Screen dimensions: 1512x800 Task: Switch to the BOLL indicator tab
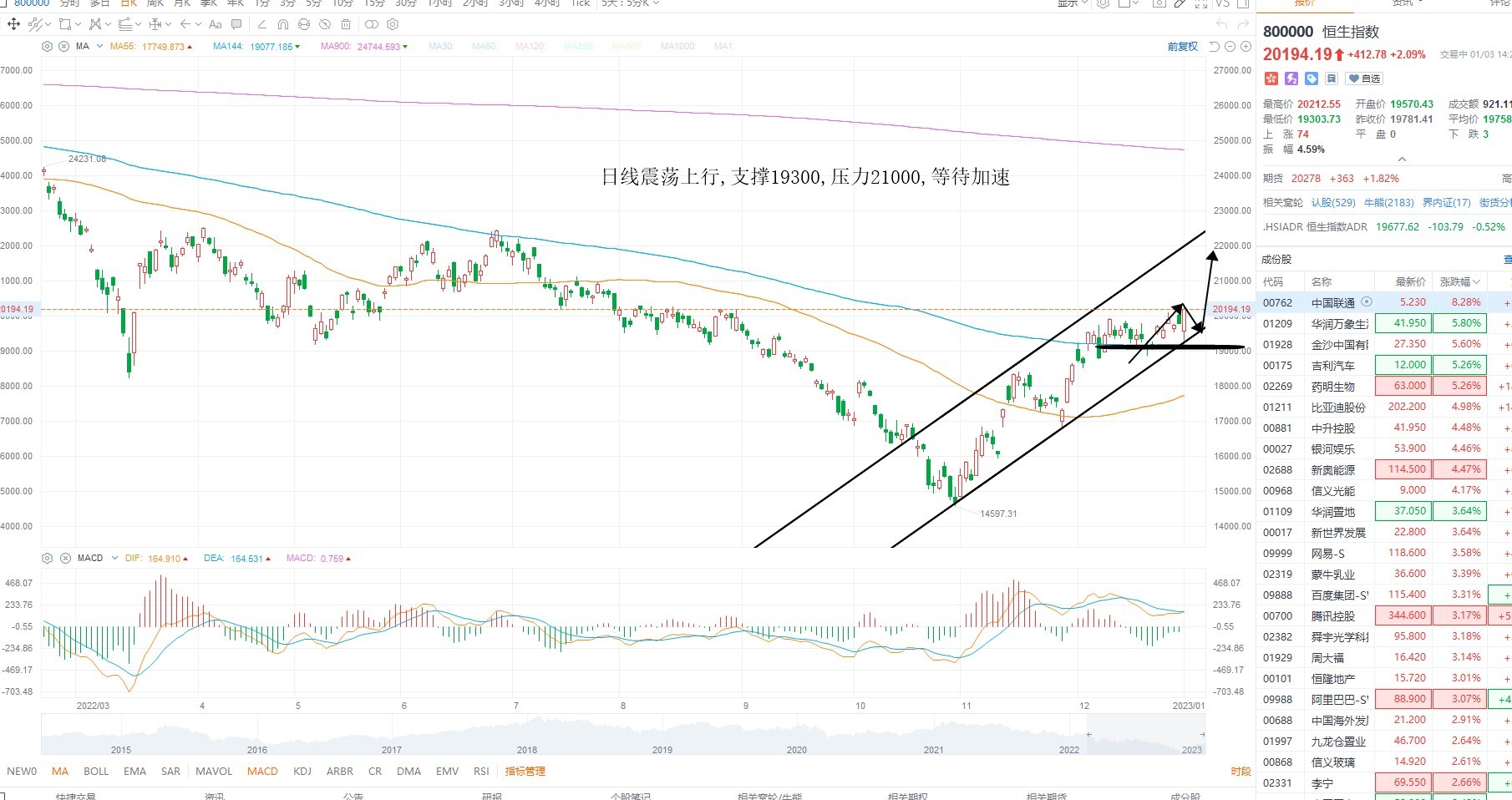[x=96, y=772]
